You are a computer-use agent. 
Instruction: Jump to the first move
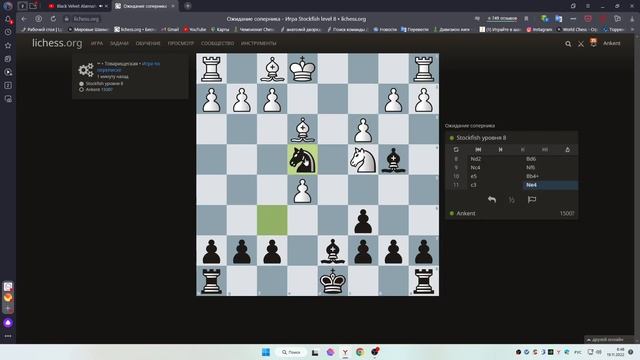tap(478, 150)
